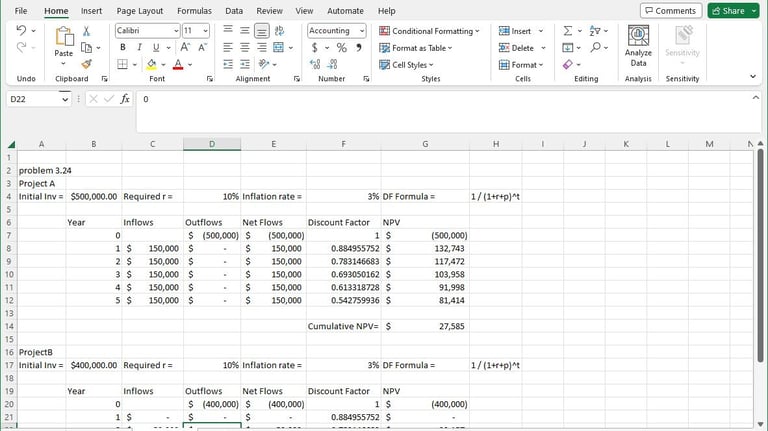Align text to the right
The image size is (768, 431).
pos(262,48)
